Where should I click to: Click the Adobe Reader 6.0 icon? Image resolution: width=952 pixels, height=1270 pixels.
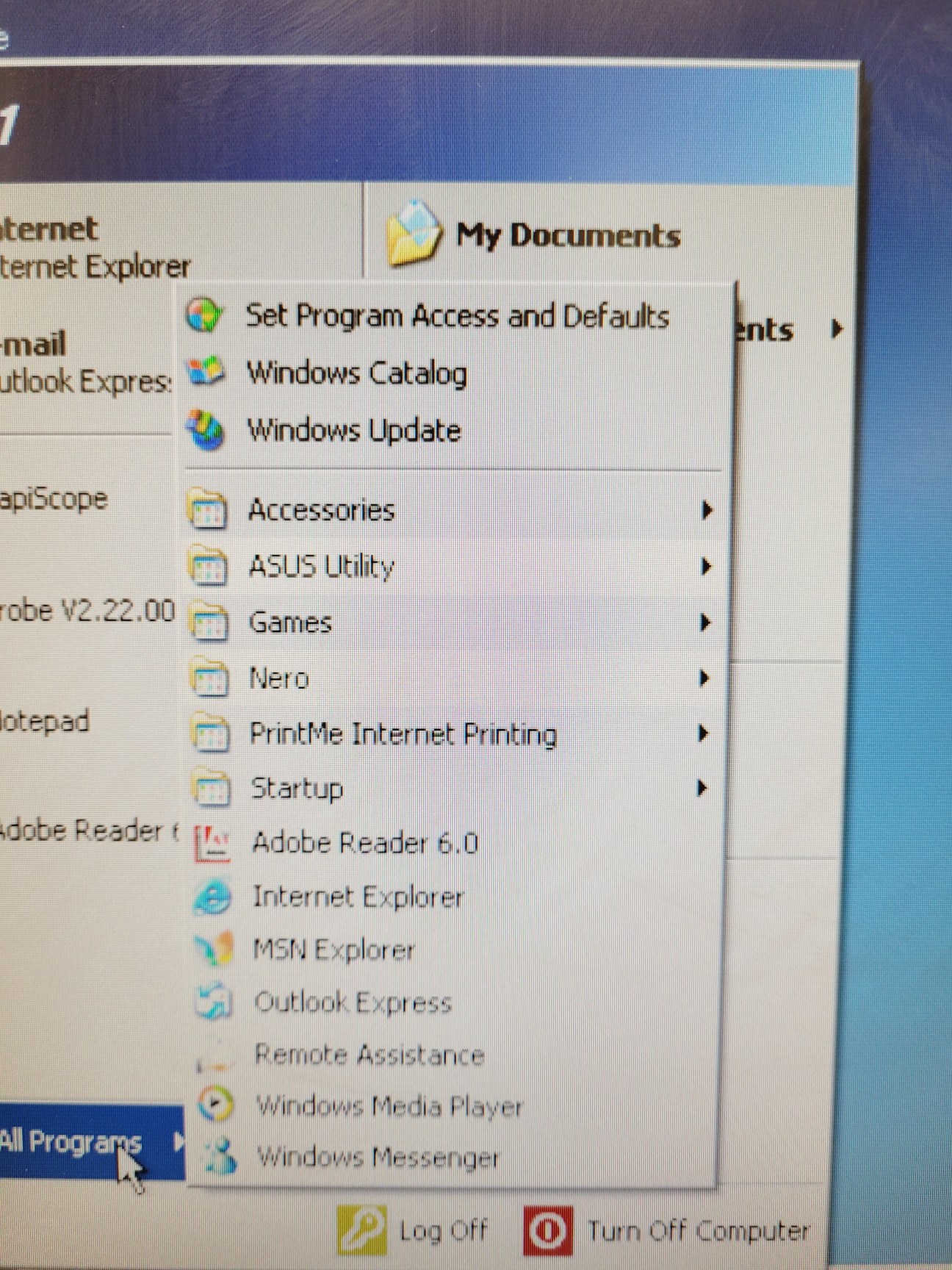click(x=212, y=843)
